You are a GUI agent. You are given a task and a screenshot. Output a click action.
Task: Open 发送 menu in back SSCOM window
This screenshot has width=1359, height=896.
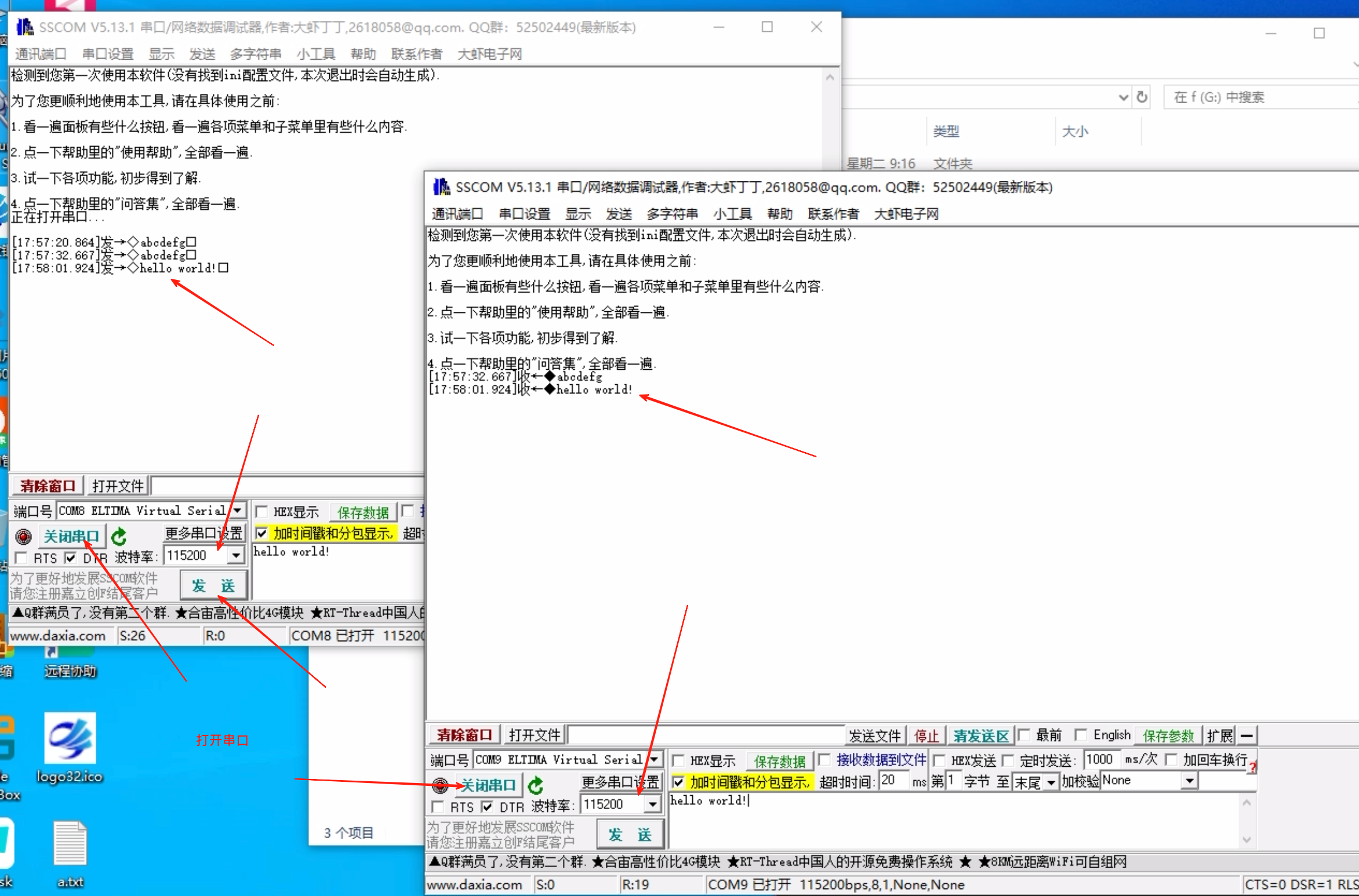pos(202,54)
